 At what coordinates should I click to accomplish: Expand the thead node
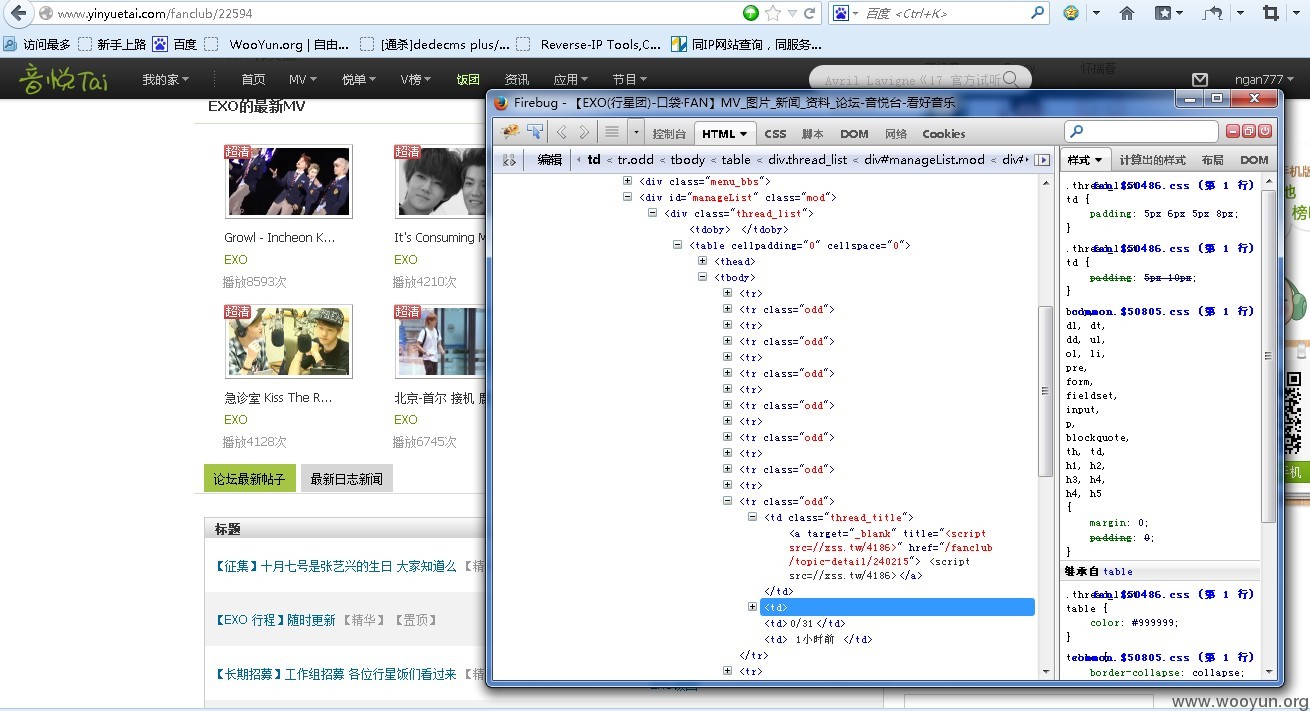(703, 261)
